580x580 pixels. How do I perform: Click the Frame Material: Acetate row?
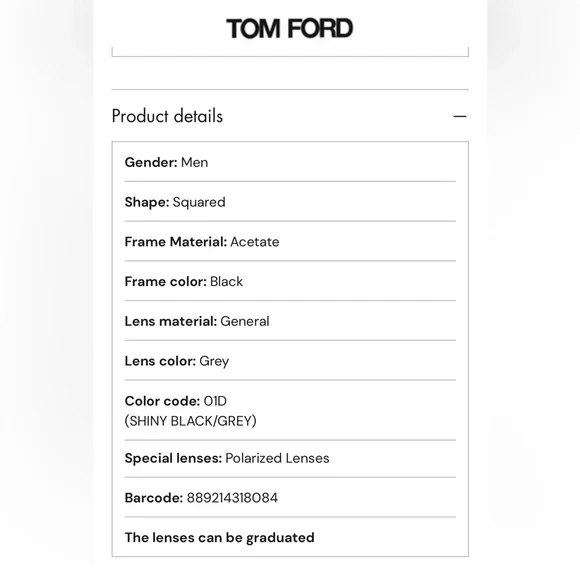(x=290, y=242)
